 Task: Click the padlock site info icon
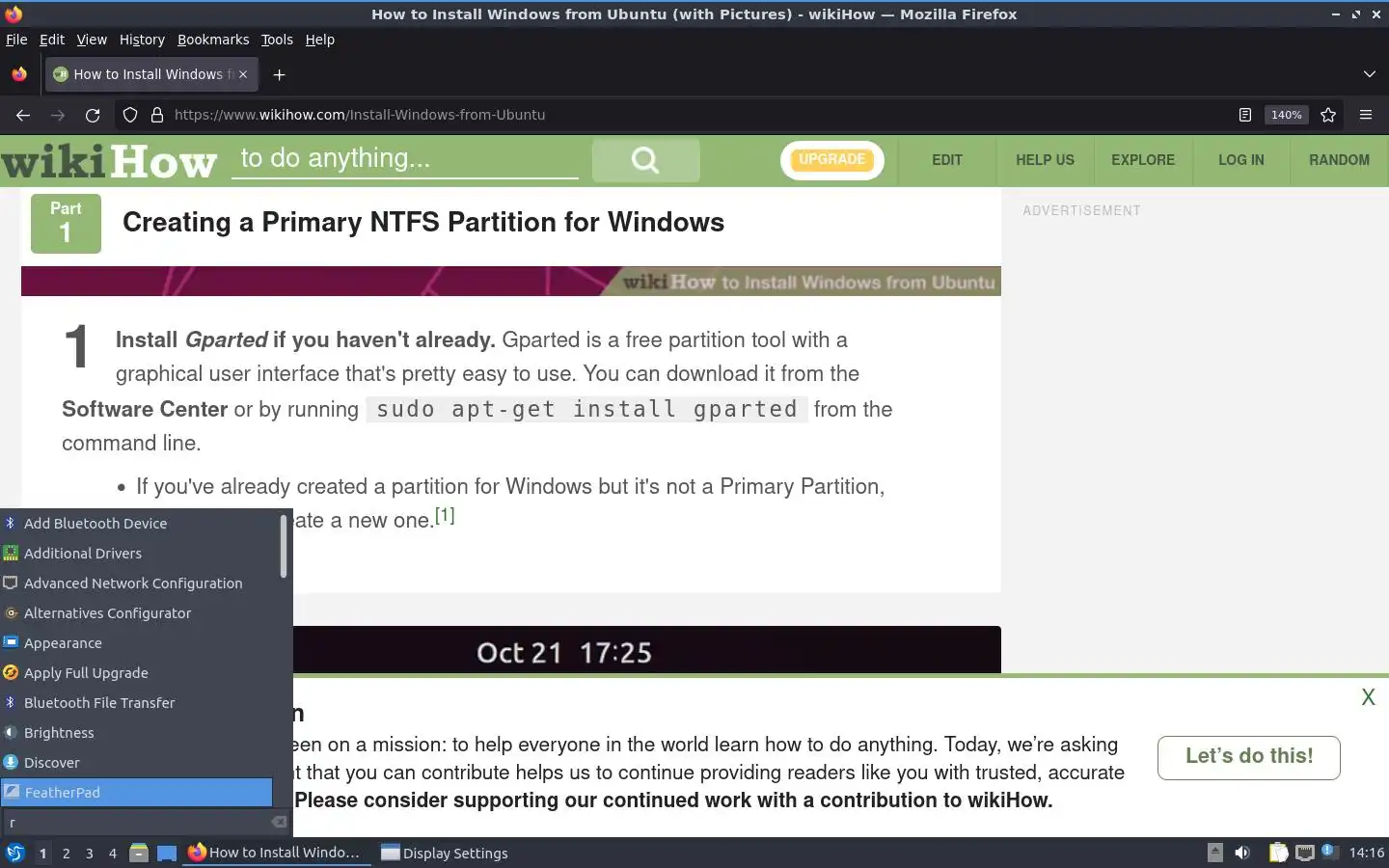157,115
